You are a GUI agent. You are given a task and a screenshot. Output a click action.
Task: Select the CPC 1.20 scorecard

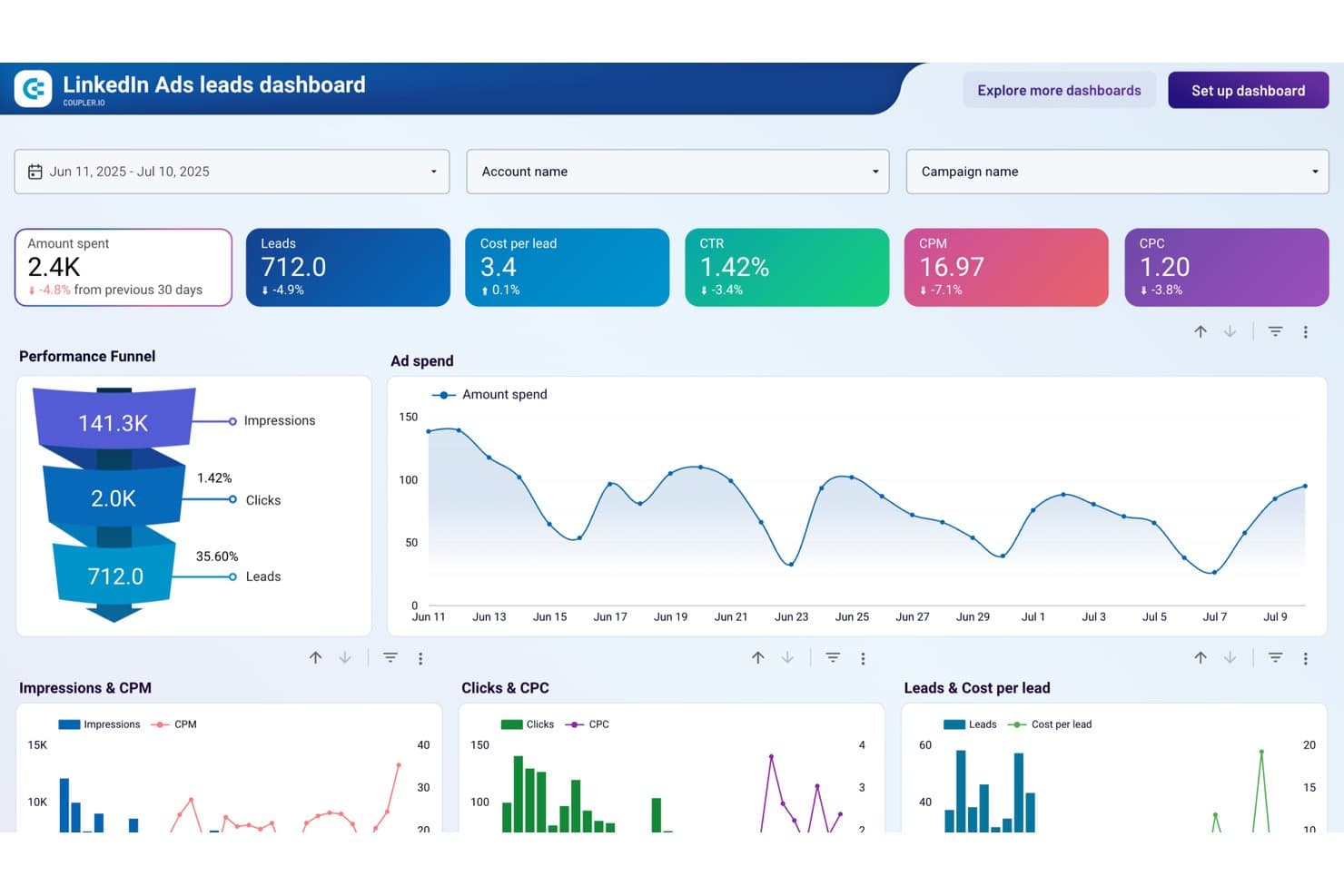pyautogui.click(x=1227, y=267)
